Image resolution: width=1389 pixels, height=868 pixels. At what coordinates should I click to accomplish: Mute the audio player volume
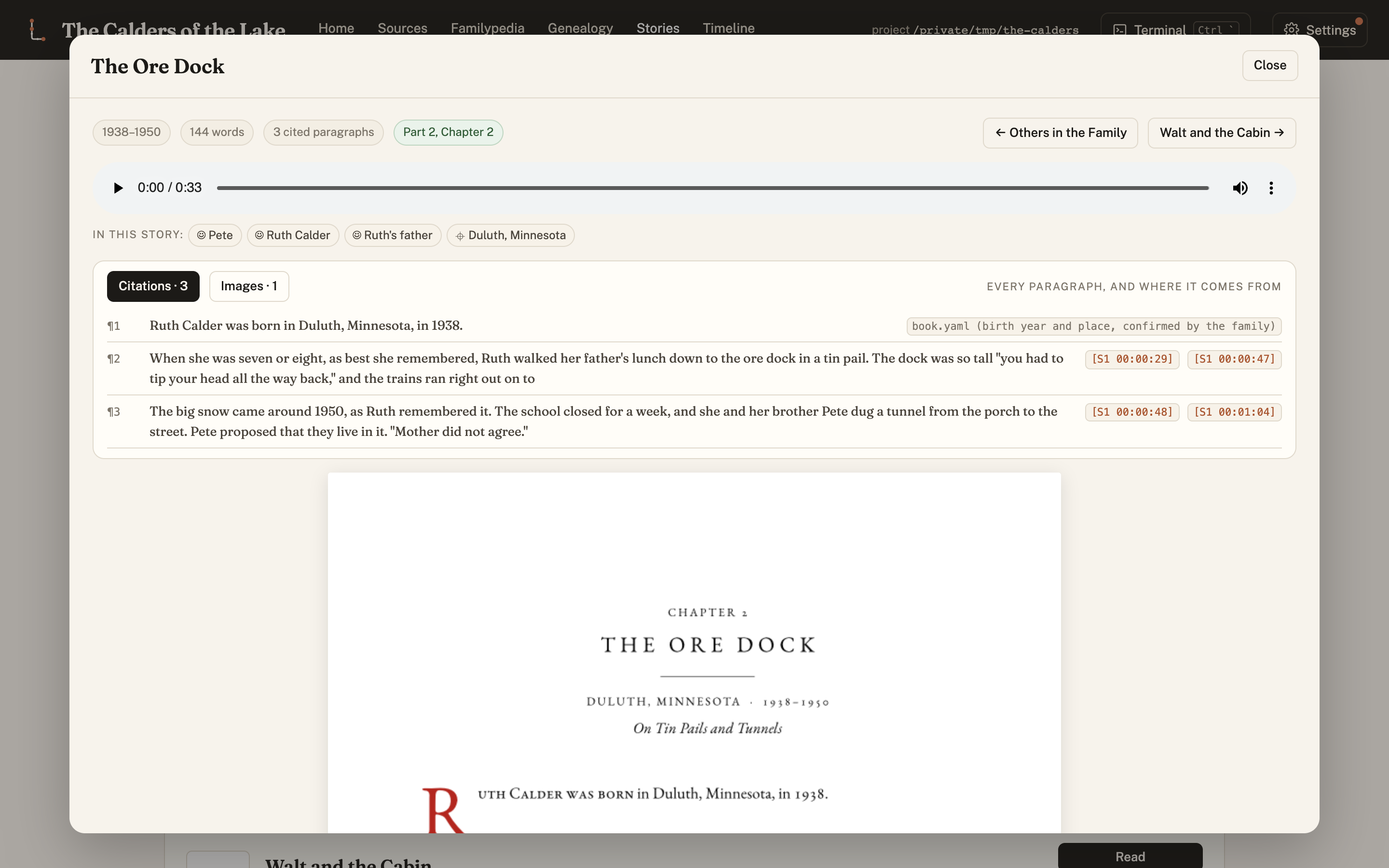pos(1240,188)
